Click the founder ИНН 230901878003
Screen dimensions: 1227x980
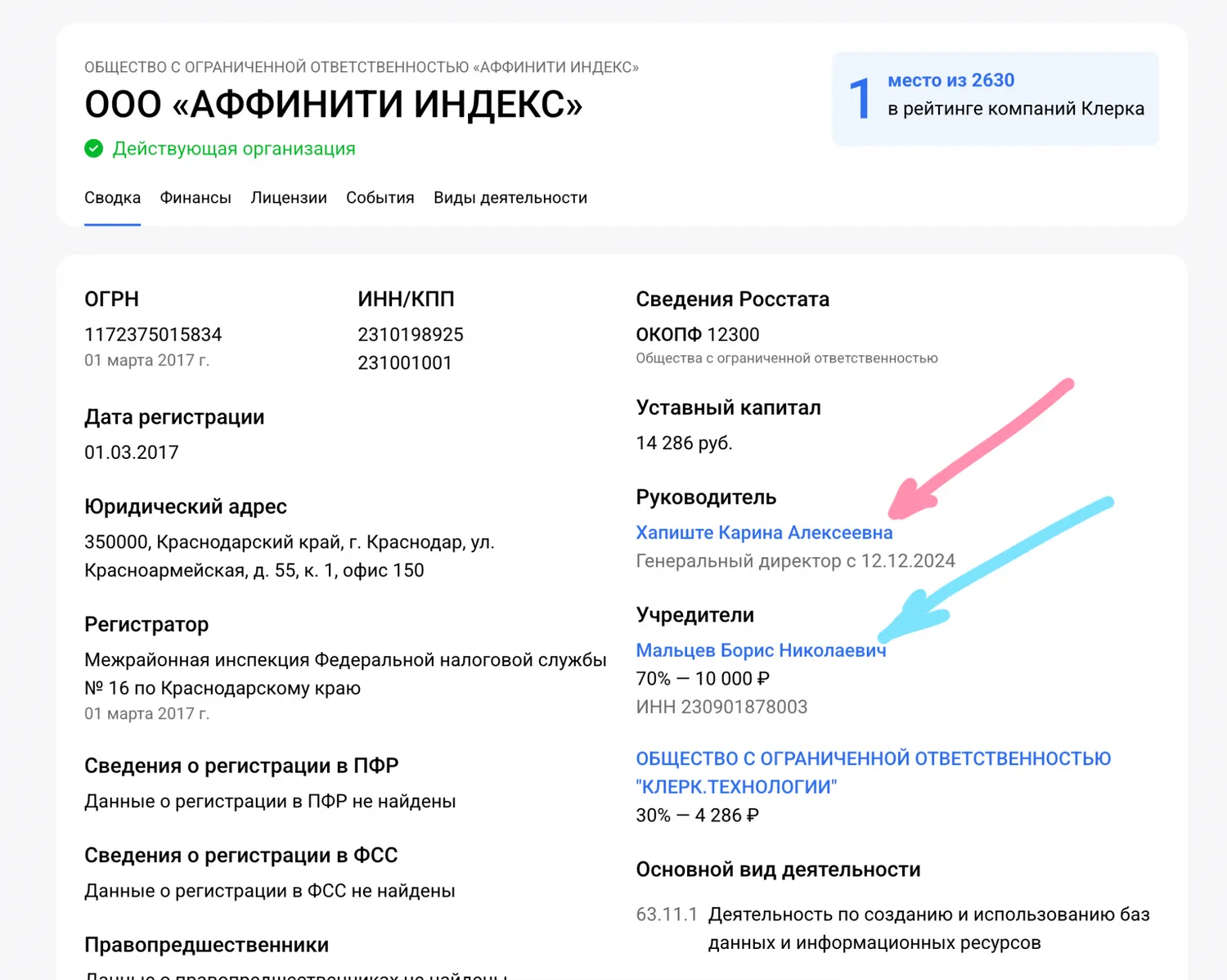coord(721,707)
